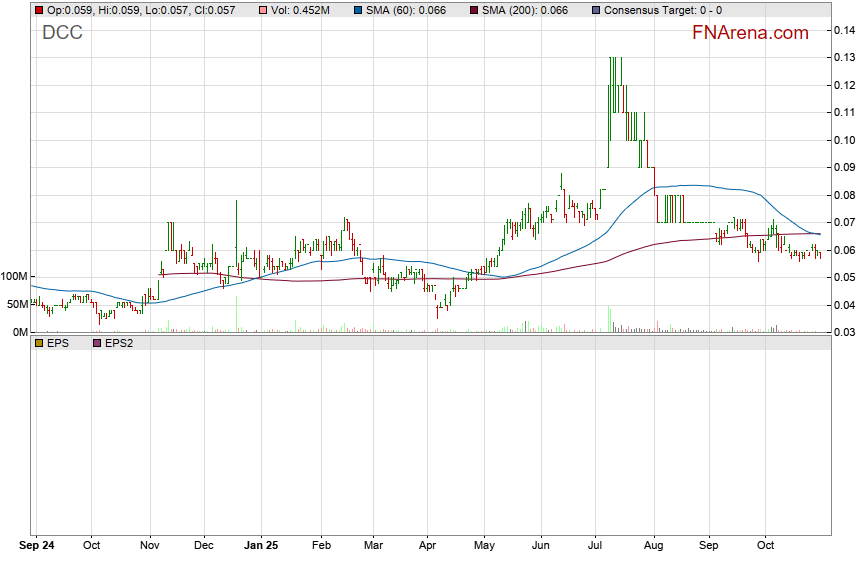Click the red OHLC price legend swatch
The image size is (859, 566).
point(39,10)
